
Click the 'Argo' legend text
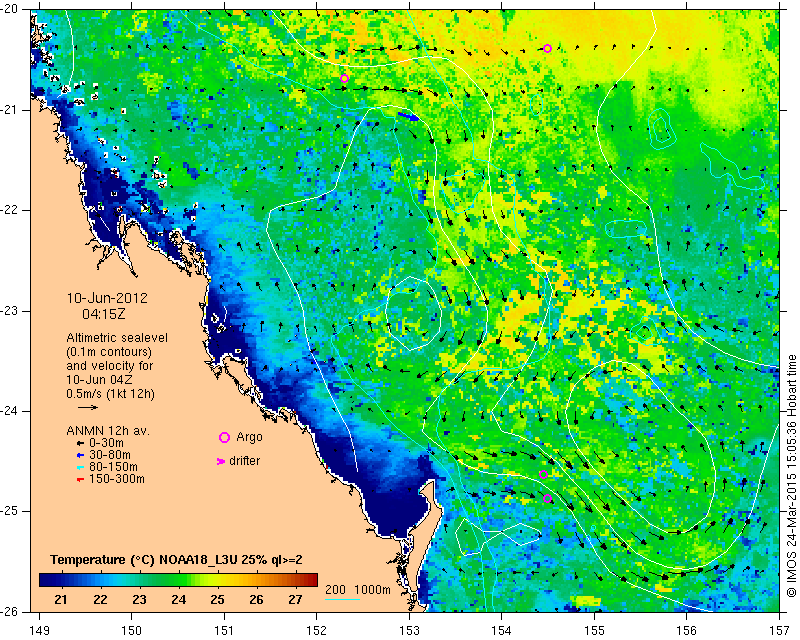tap(249, 437)
